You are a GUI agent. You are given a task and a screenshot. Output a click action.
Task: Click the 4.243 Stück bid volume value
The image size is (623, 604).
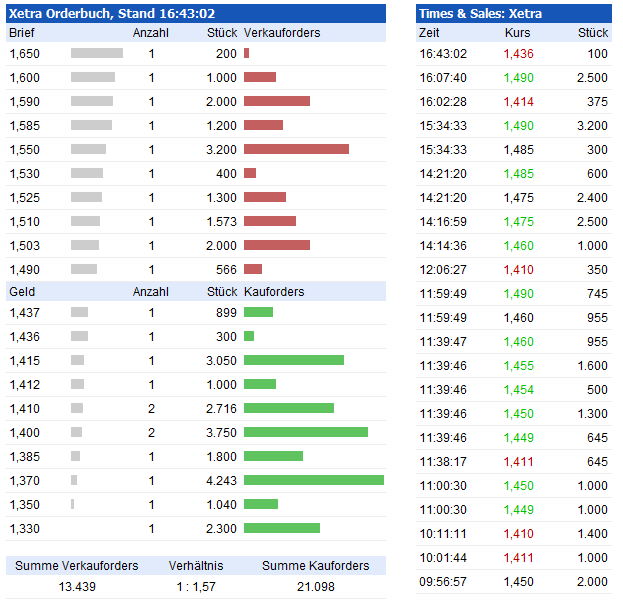[x=221, y=480]
